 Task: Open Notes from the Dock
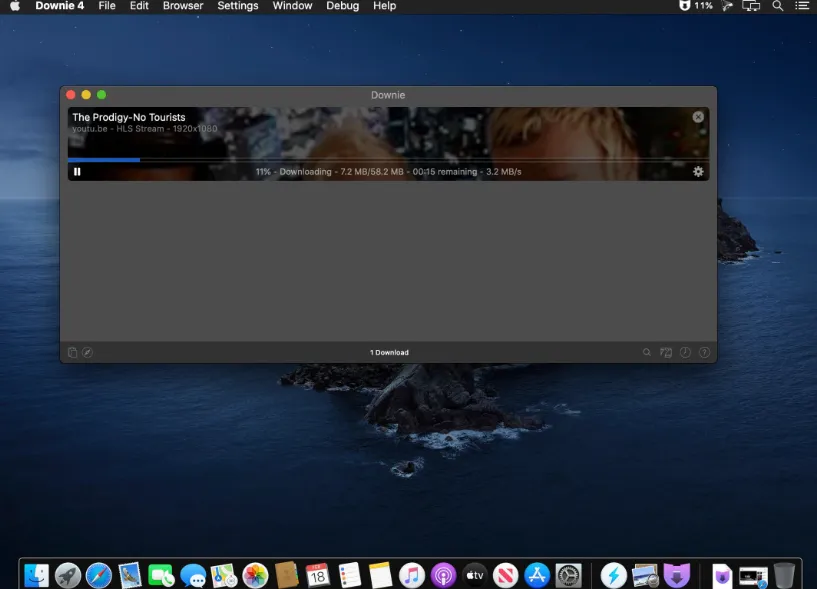pos(380,575)
